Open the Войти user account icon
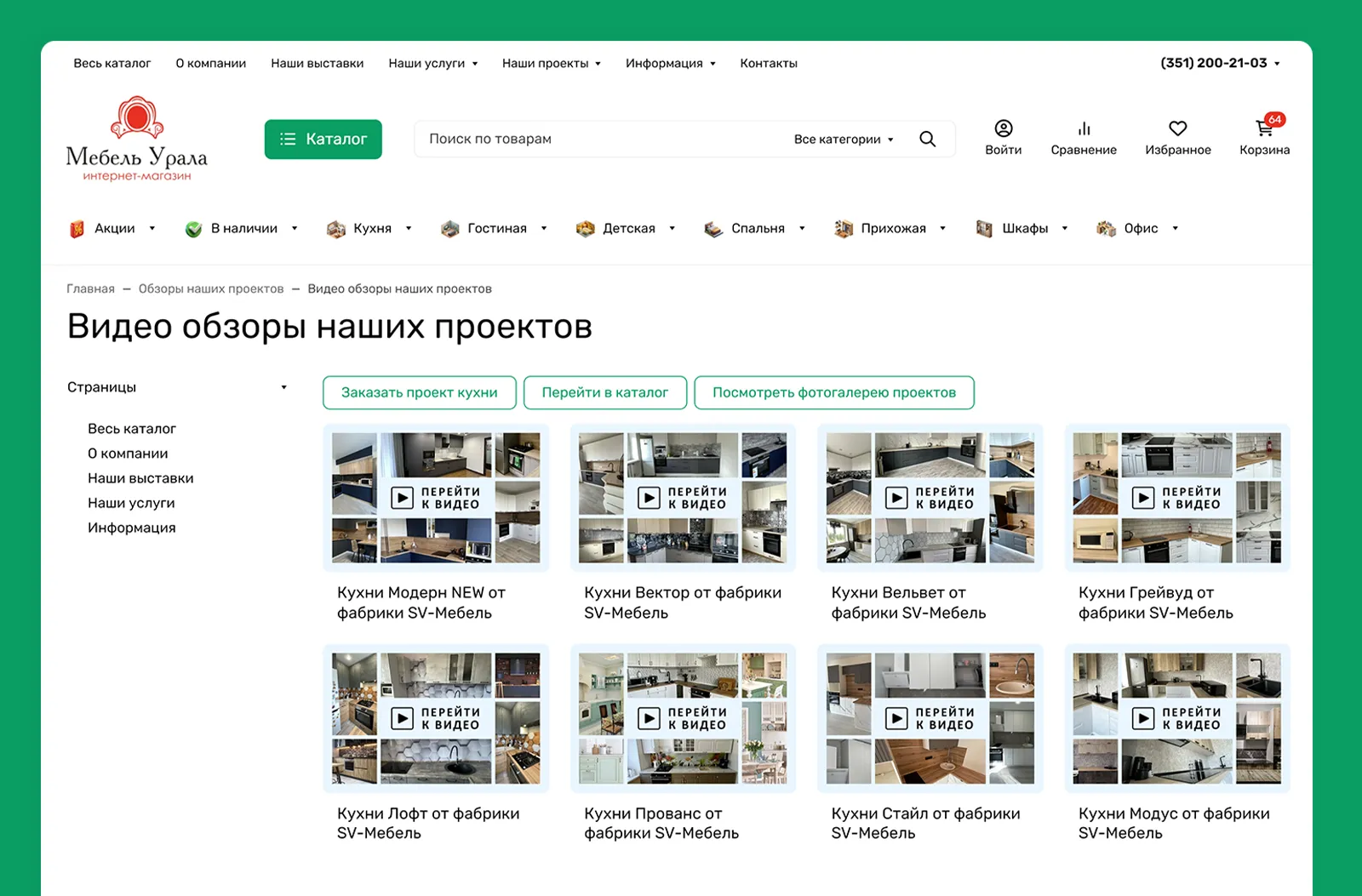 1004,128
